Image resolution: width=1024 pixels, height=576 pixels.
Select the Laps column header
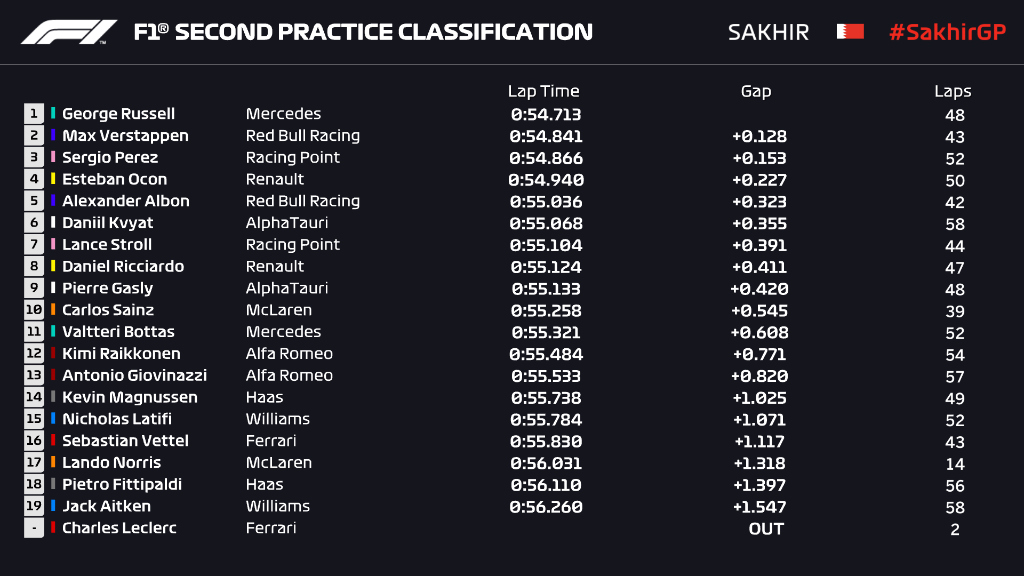[953, 91]
